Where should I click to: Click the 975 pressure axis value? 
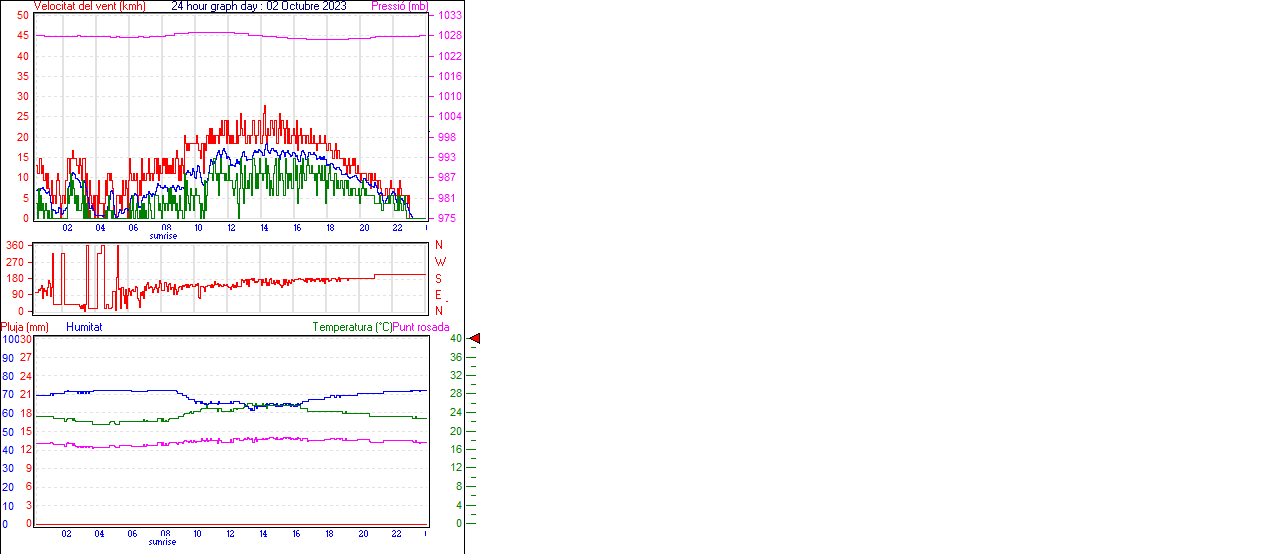pyautogui.click(x=447, y=218)
